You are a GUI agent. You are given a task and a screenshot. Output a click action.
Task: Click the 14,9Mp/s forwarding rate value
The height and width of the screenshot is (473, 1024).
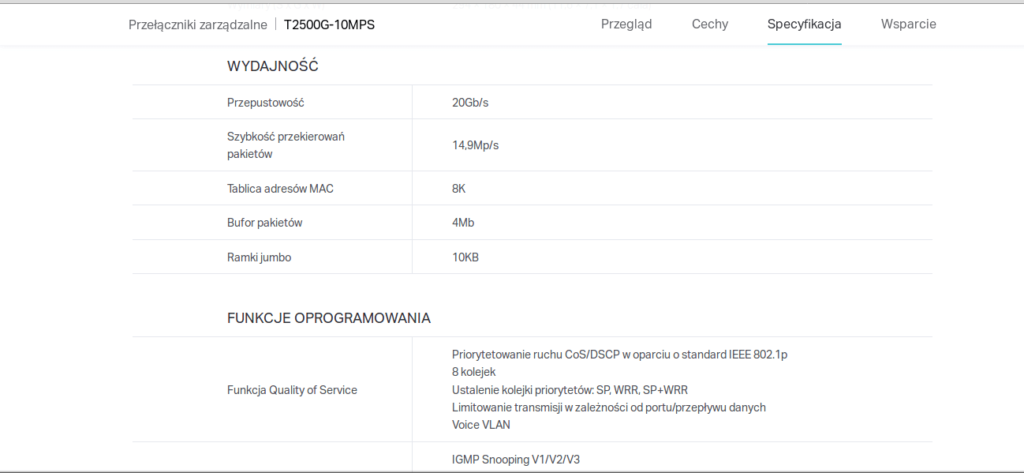pos(475,145)
